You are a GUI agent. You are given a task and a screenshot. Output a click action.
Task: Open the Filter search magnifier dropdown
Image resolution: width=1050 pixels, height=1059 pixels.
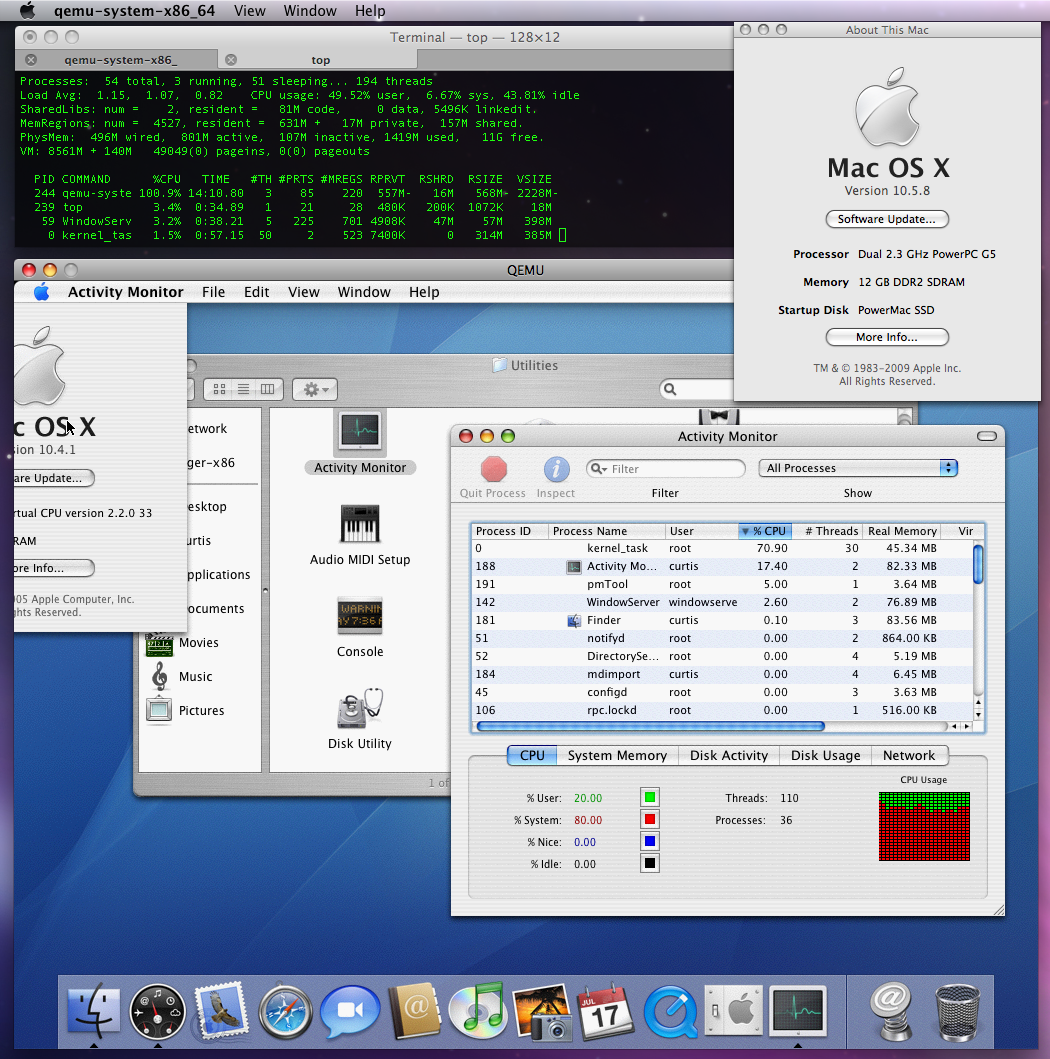pyautogui.click(x=598, y=469)
